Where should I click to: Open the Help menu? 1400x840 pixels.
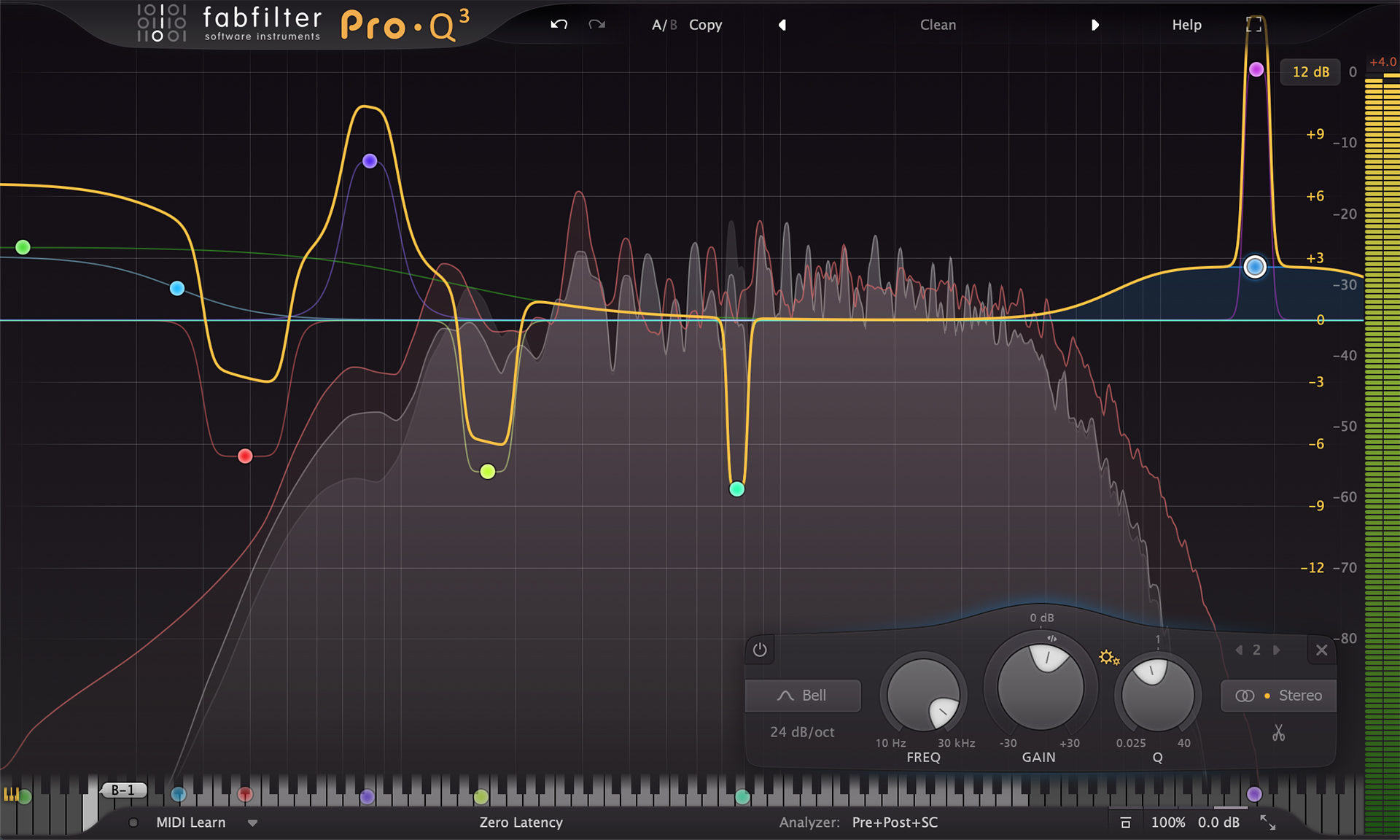[1186, 25]
